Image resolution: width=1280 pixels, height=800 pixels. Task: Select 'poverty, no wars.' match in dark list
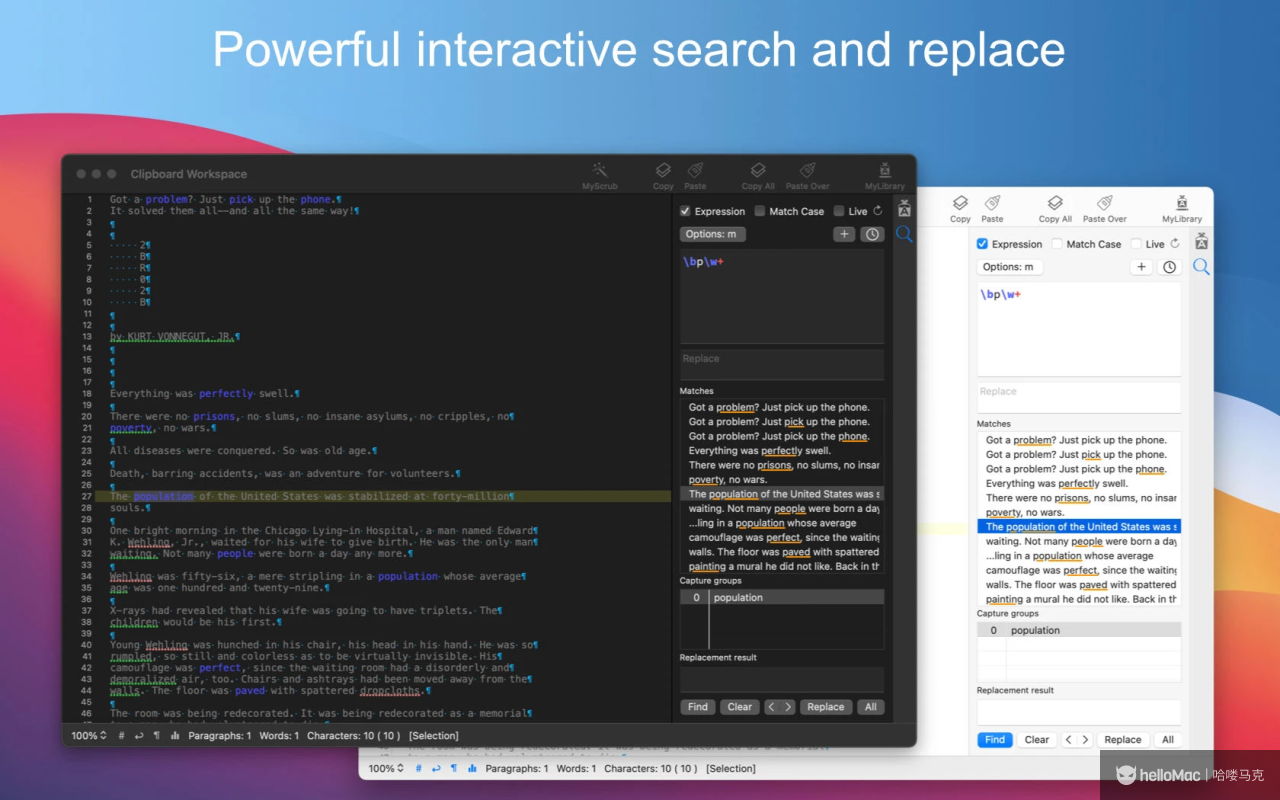(x=782, y=480)
